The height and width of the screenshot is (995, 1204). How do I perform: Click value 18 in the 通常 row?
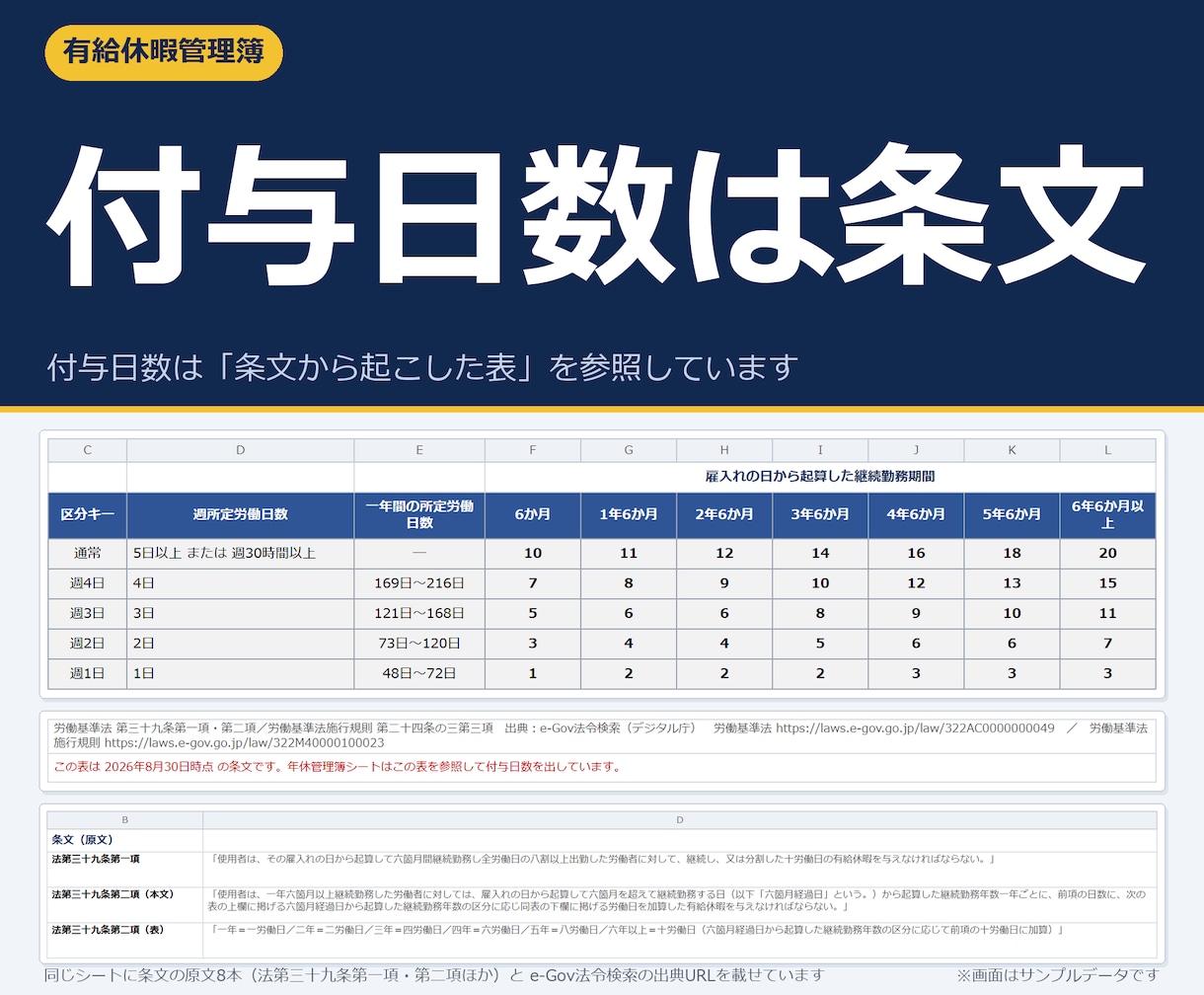tap(1012, 554)
